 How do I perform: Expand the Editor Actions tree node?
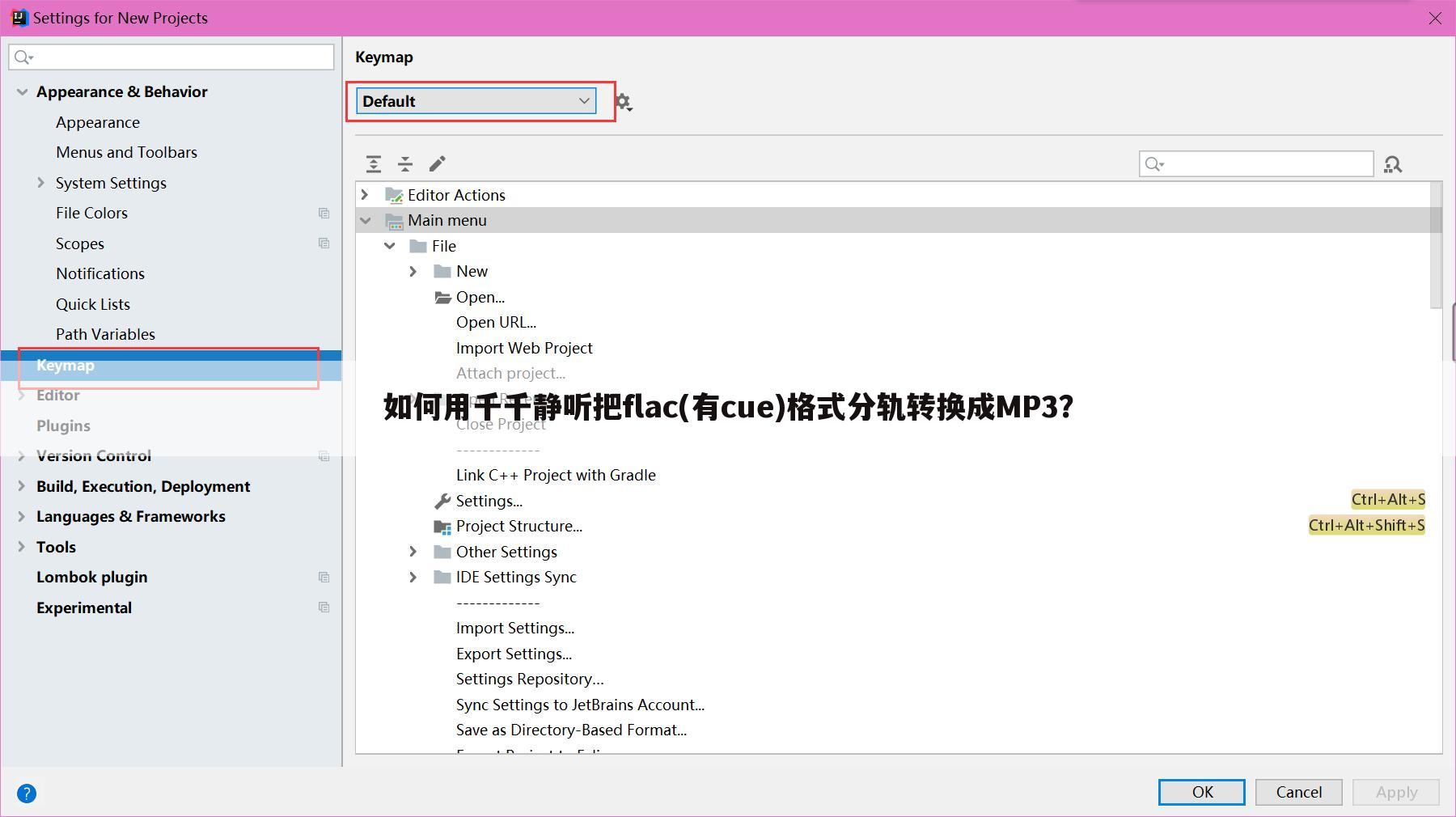[x=365, y=195]
